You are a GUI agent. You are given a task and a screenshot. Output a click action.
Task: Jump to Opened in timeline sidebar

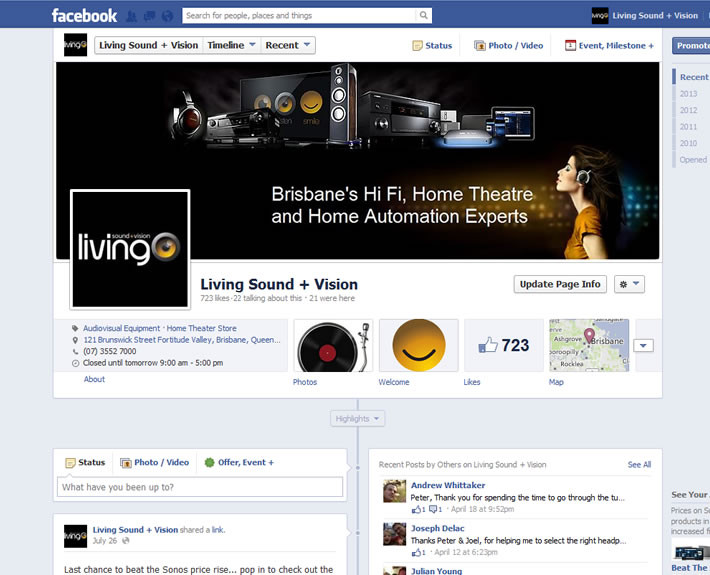[x=693, y=160]
